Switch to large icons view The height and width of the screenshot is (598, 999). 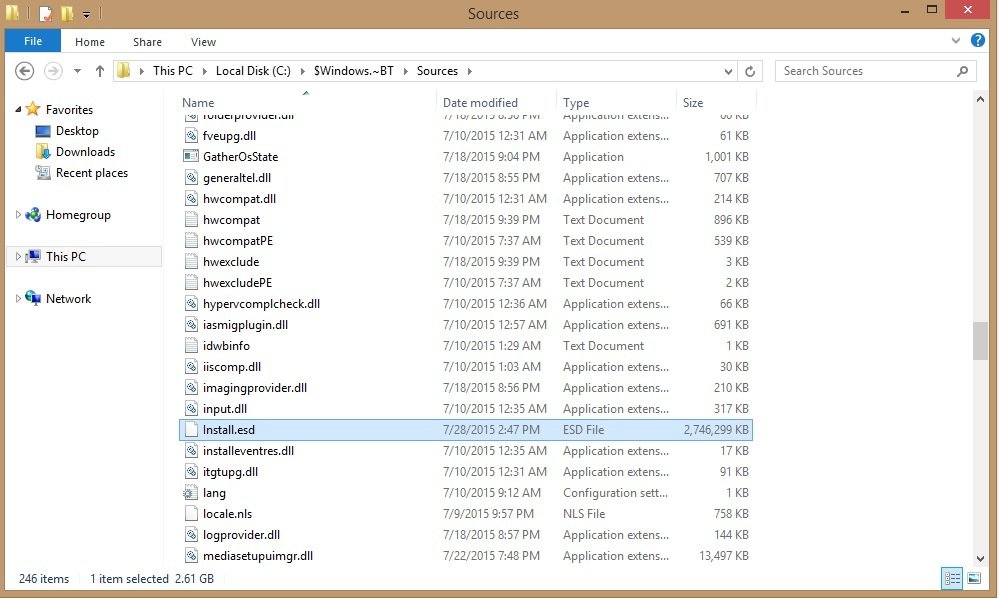coord(973,578)
